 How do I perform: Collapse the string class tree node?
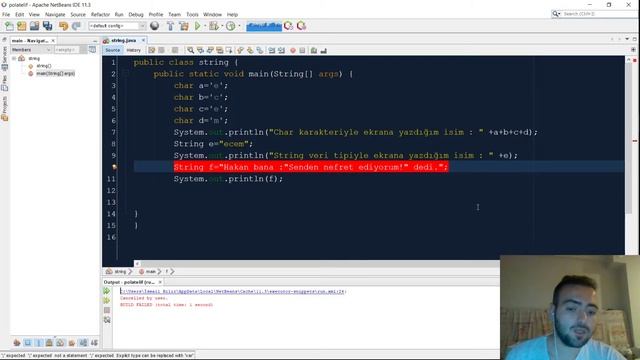pyautogui.click(x=14, y=58)
